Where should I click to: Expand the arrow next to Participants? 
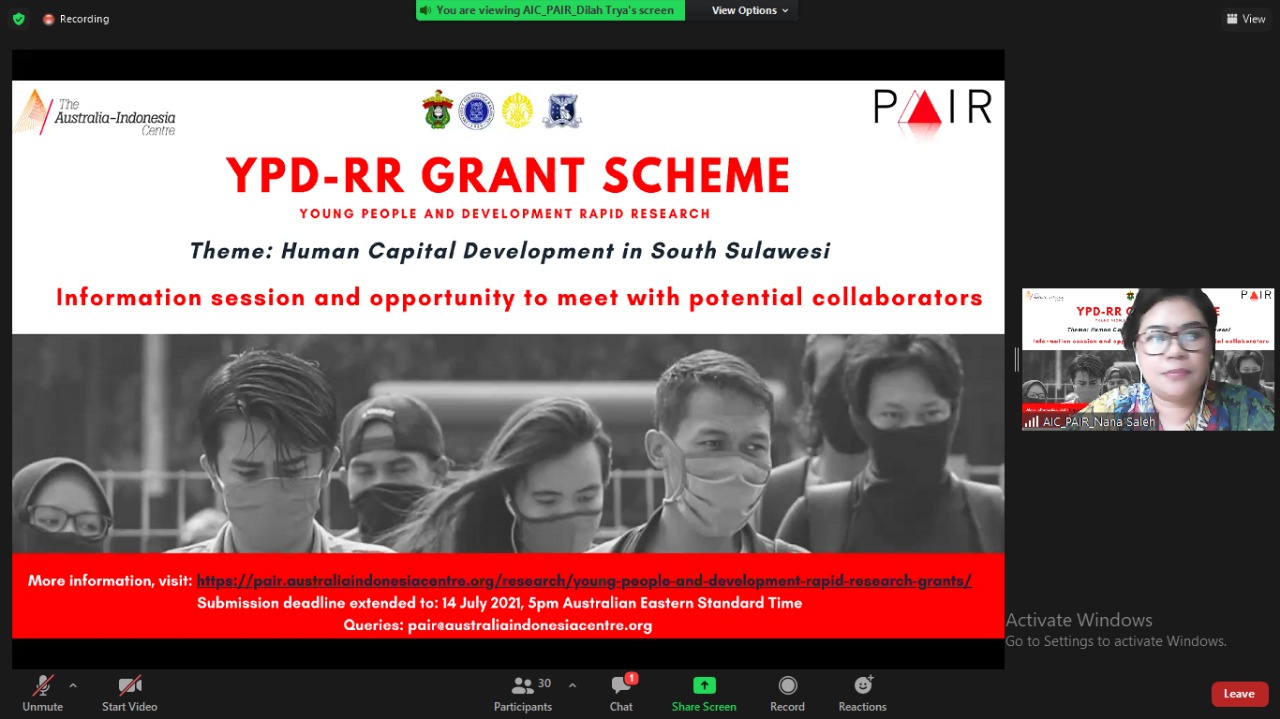(572, 686)
